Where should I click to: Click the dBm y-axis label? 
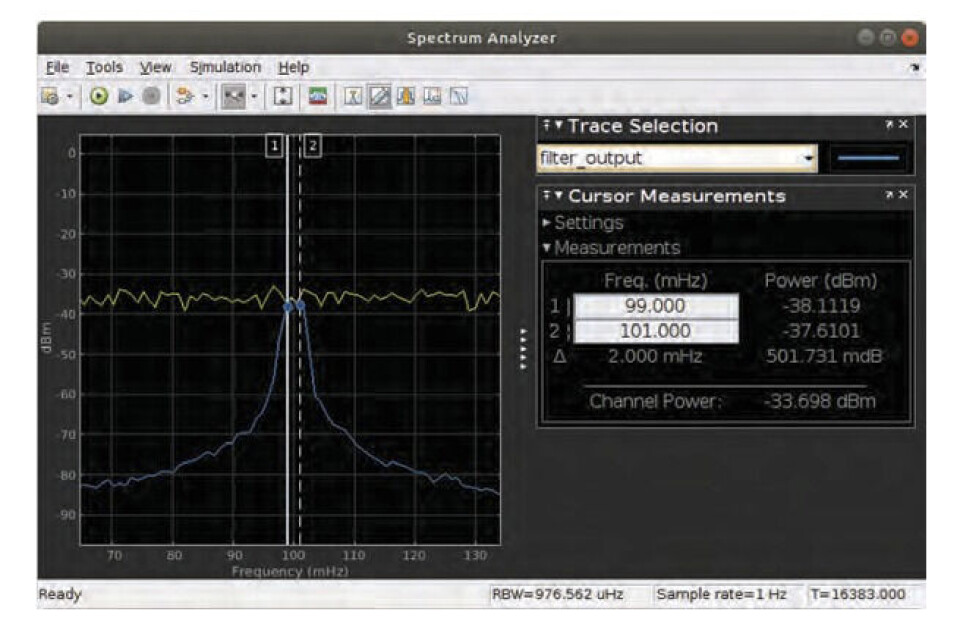45,337
